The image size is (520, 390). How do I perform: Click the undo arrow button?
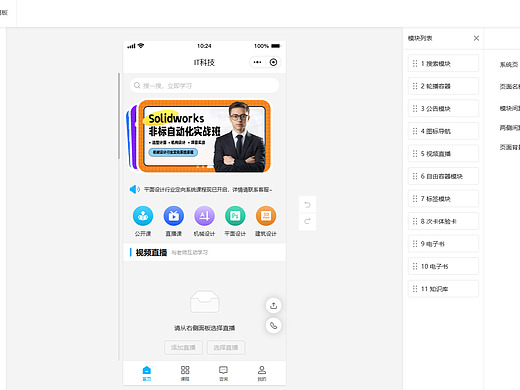pyautogui.click(x=307, y=205)
